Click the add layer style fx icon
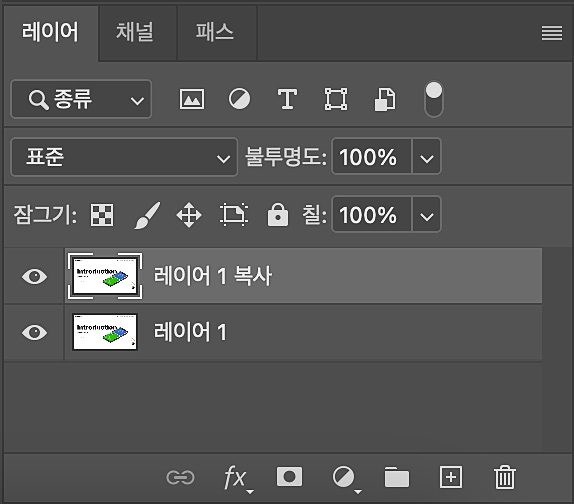Viewport: 574px width, 504px height. [x=236, y=478]
